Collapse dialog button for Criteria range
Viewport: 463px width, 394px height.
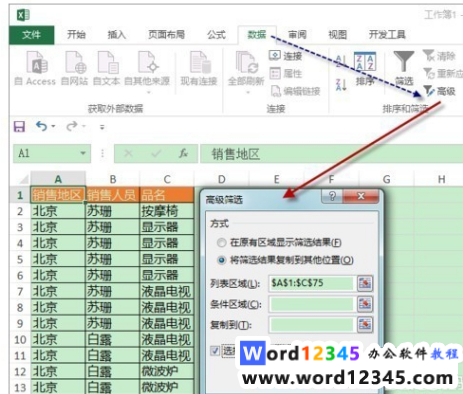pyautogui.click(x=365, y=304)
